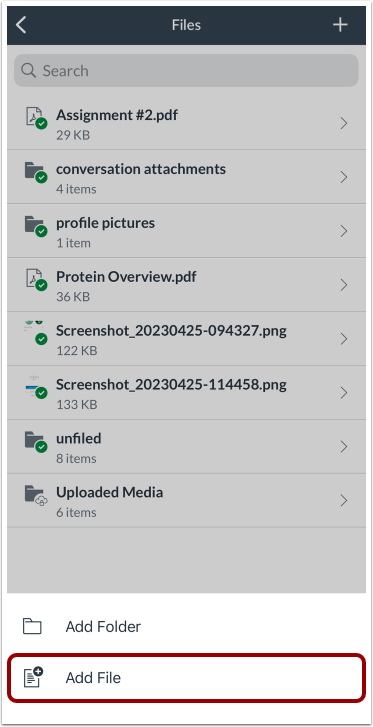Click the 4 items count text
Screen dimensions: 373x727
[76, 189]
